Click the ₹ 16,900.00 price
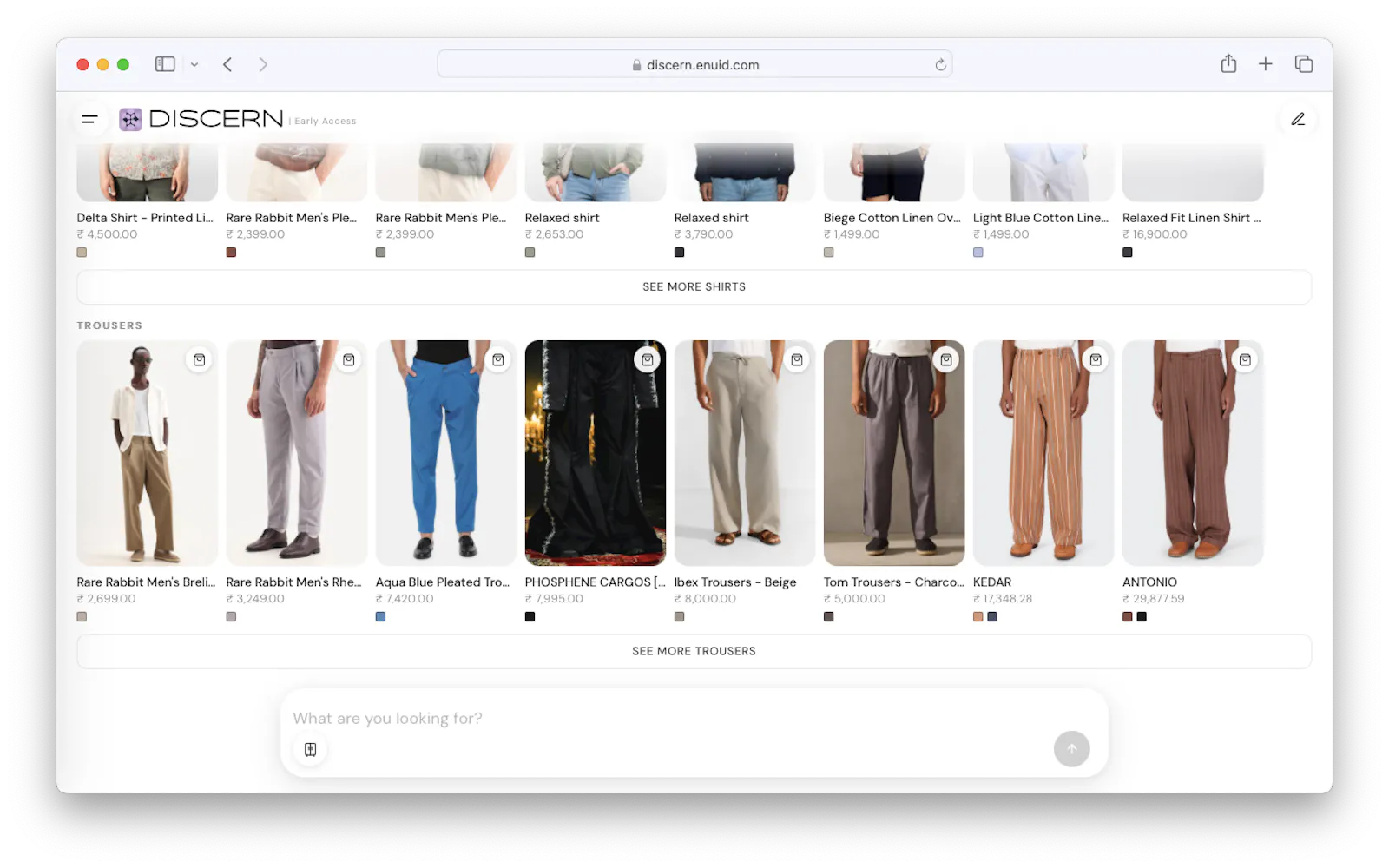The image size is (1389, 868). (1155, 234)
